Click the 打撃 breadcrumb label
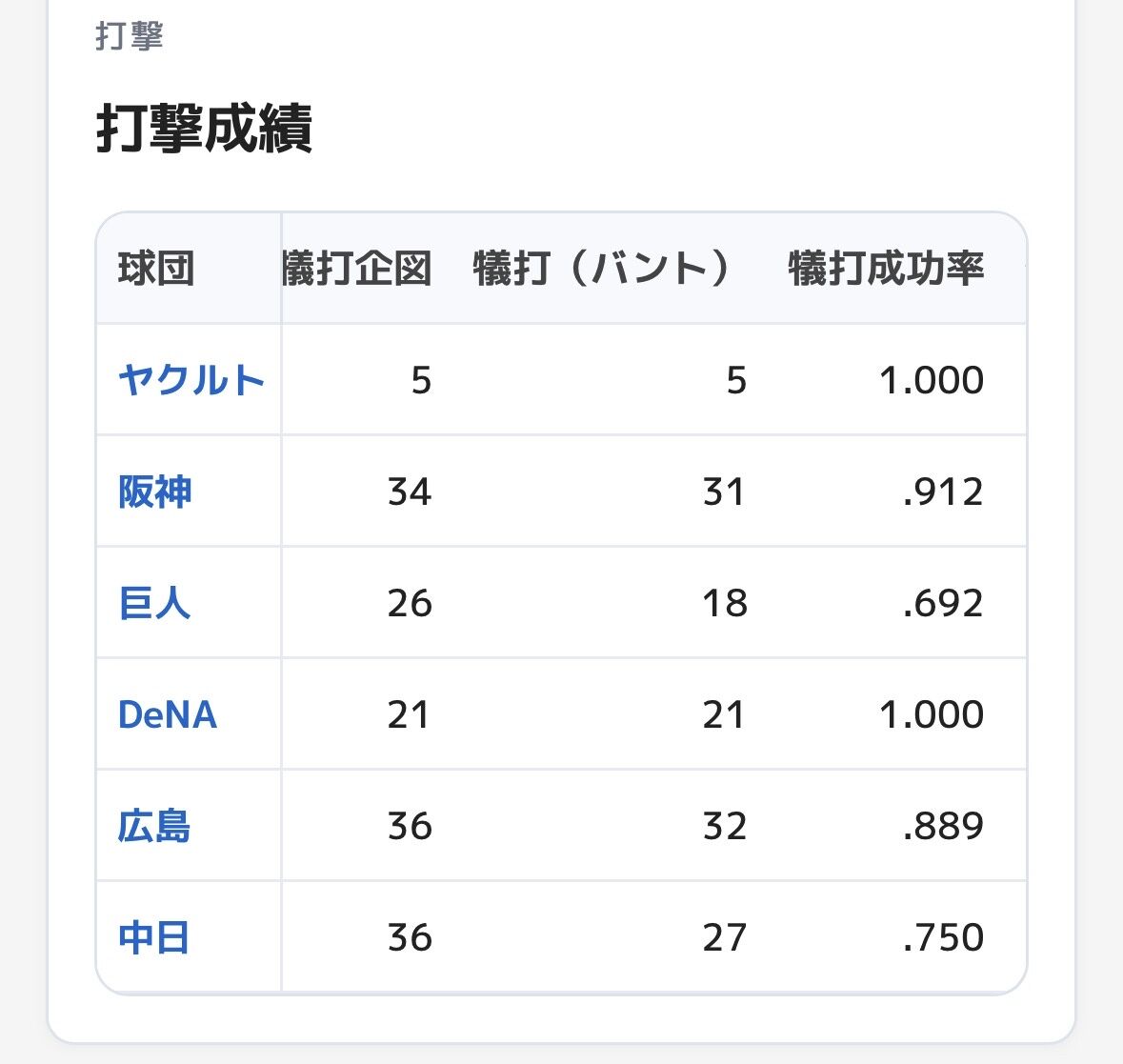This screenshot has width=1123, height=1064. pos(129,36)
